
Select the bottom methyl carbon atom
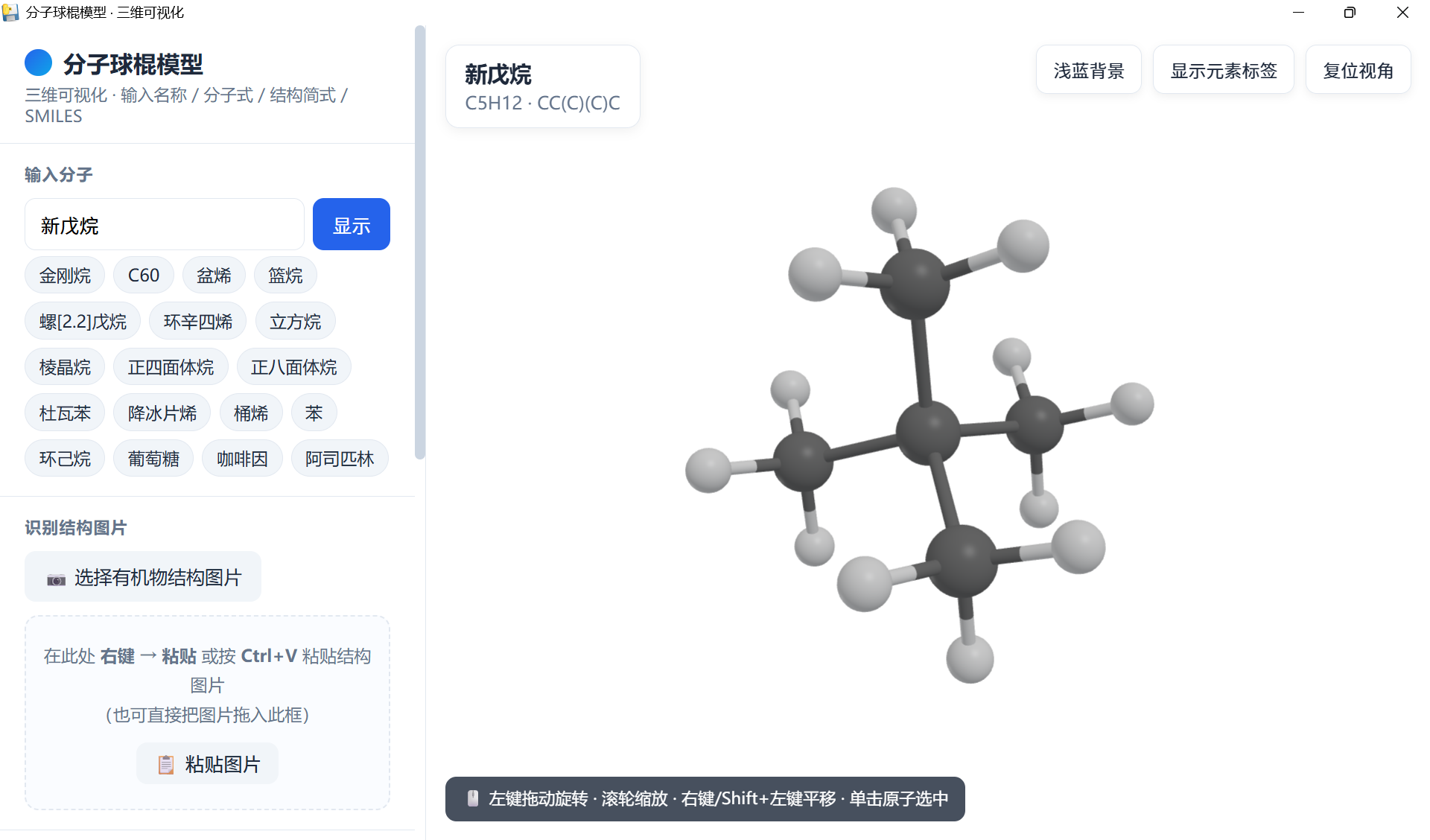962,561
